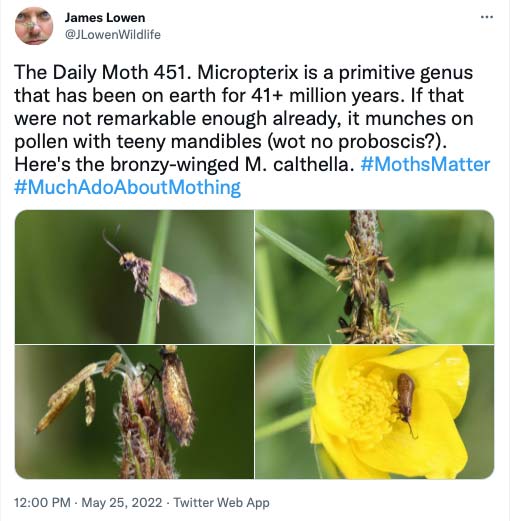This screenshot has width=510, height=521.
Task: Open James Lowen's profile avatar
Action: (34, 26)
